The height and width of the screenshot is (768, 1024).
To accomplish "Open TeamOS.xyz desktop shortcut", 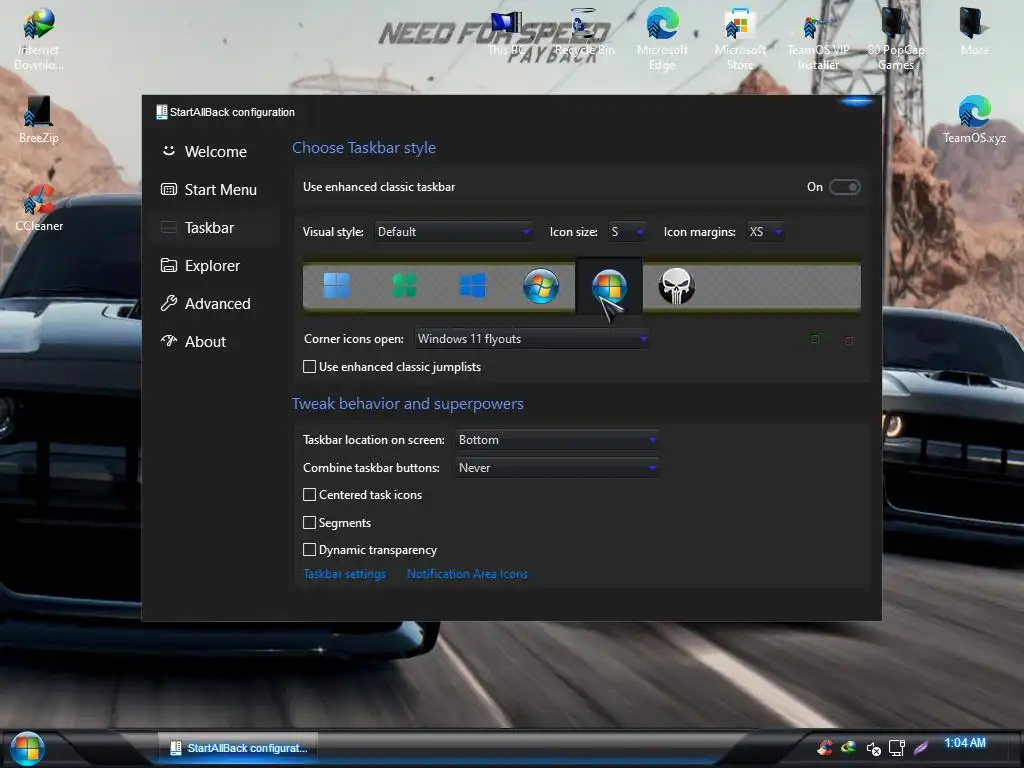I will 974,120.
